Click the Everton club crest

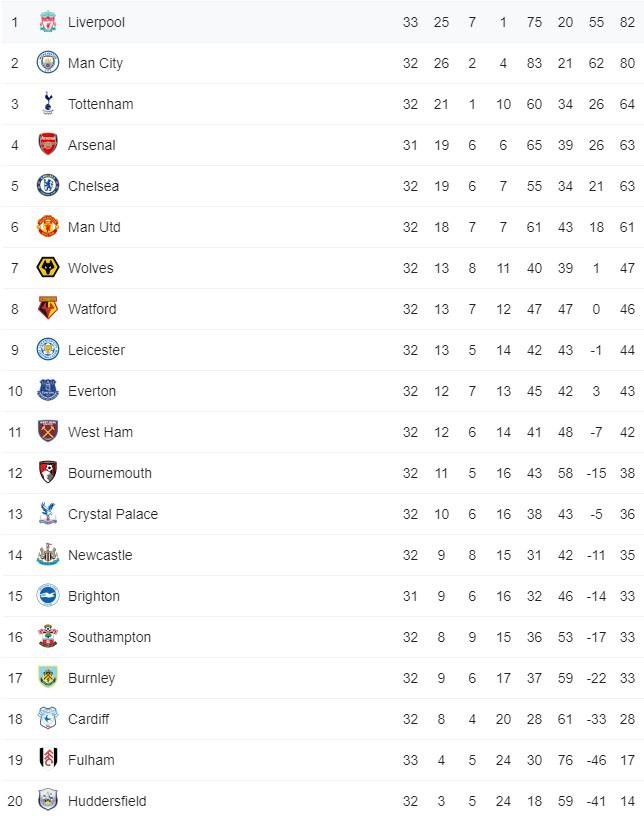coord(48,391)
